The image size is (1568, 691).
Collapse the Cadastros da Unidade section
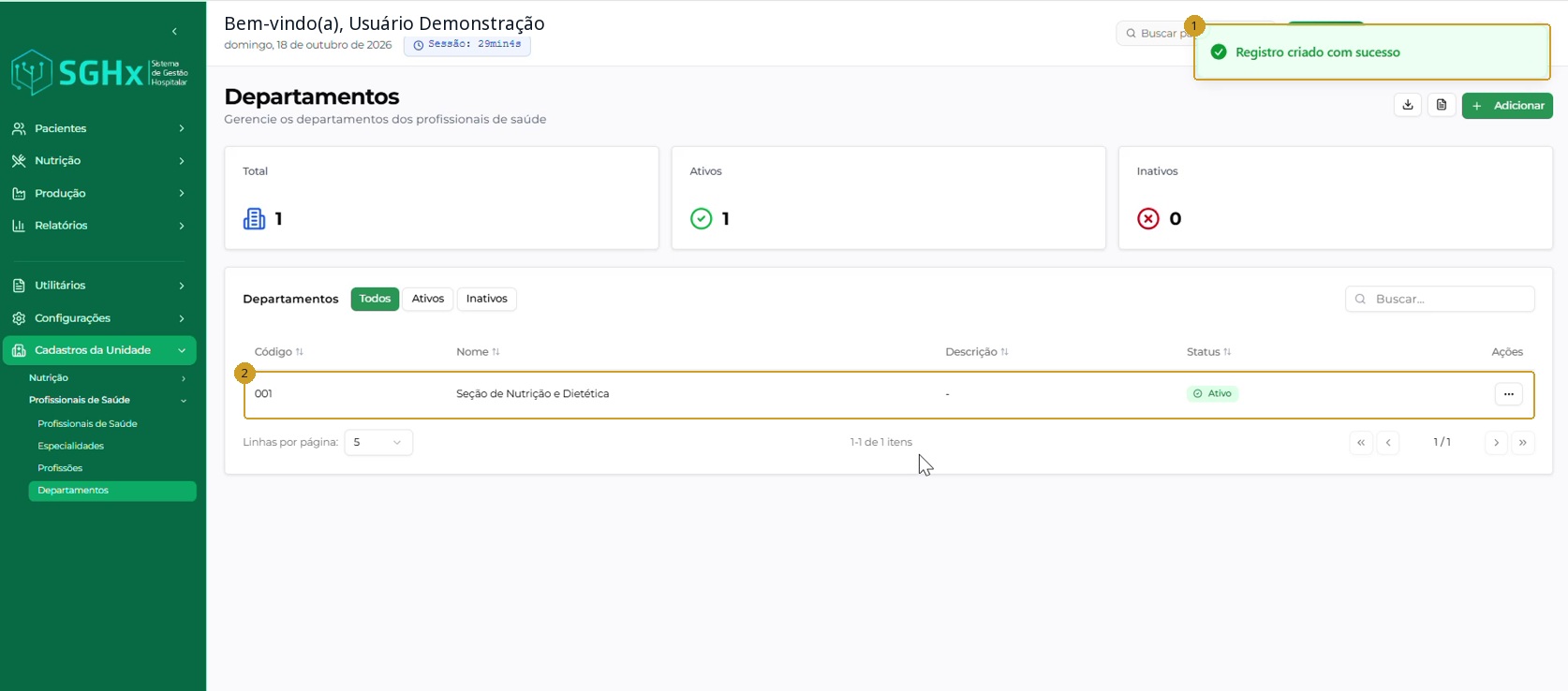pos(182,350)
